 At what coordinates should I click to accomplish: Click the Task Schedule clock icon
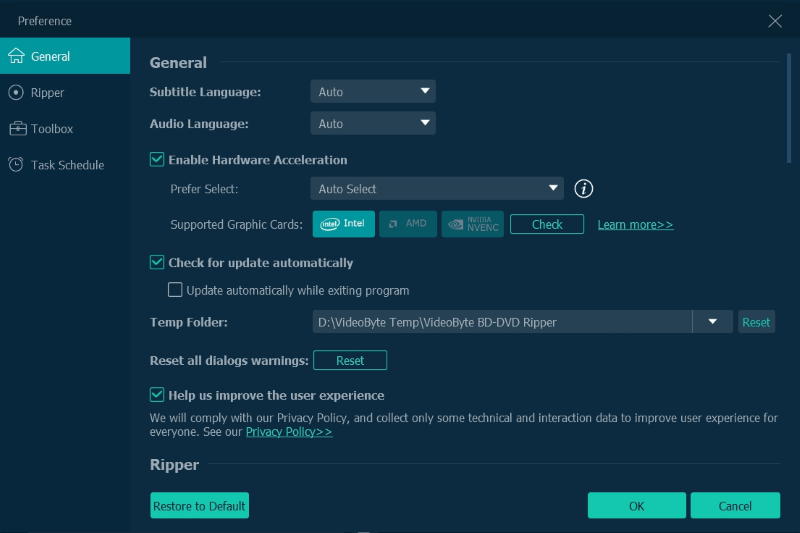point(16,165)
